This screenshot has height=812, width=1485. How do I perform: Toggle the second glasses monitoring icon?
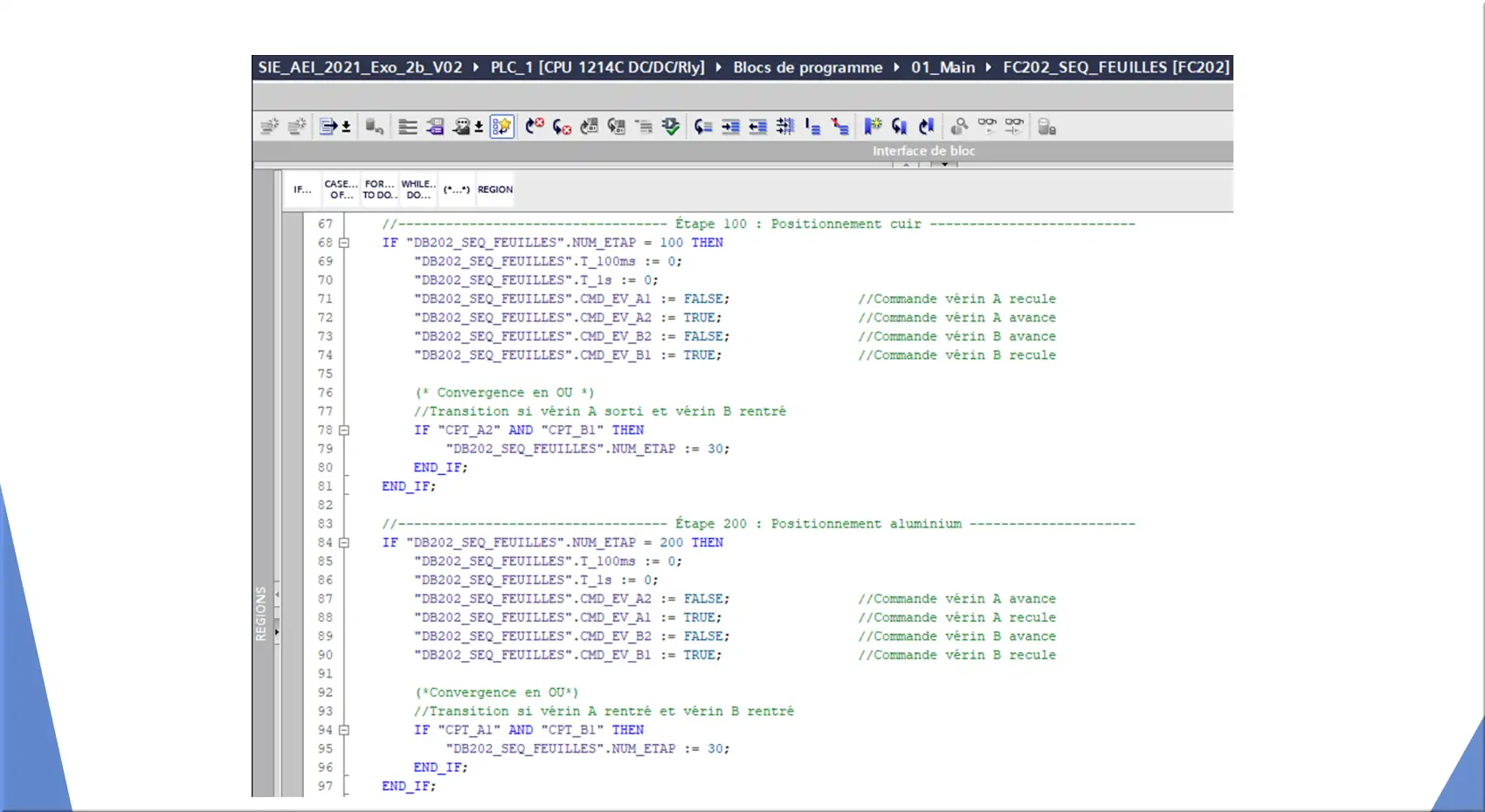click(1014, 127)
